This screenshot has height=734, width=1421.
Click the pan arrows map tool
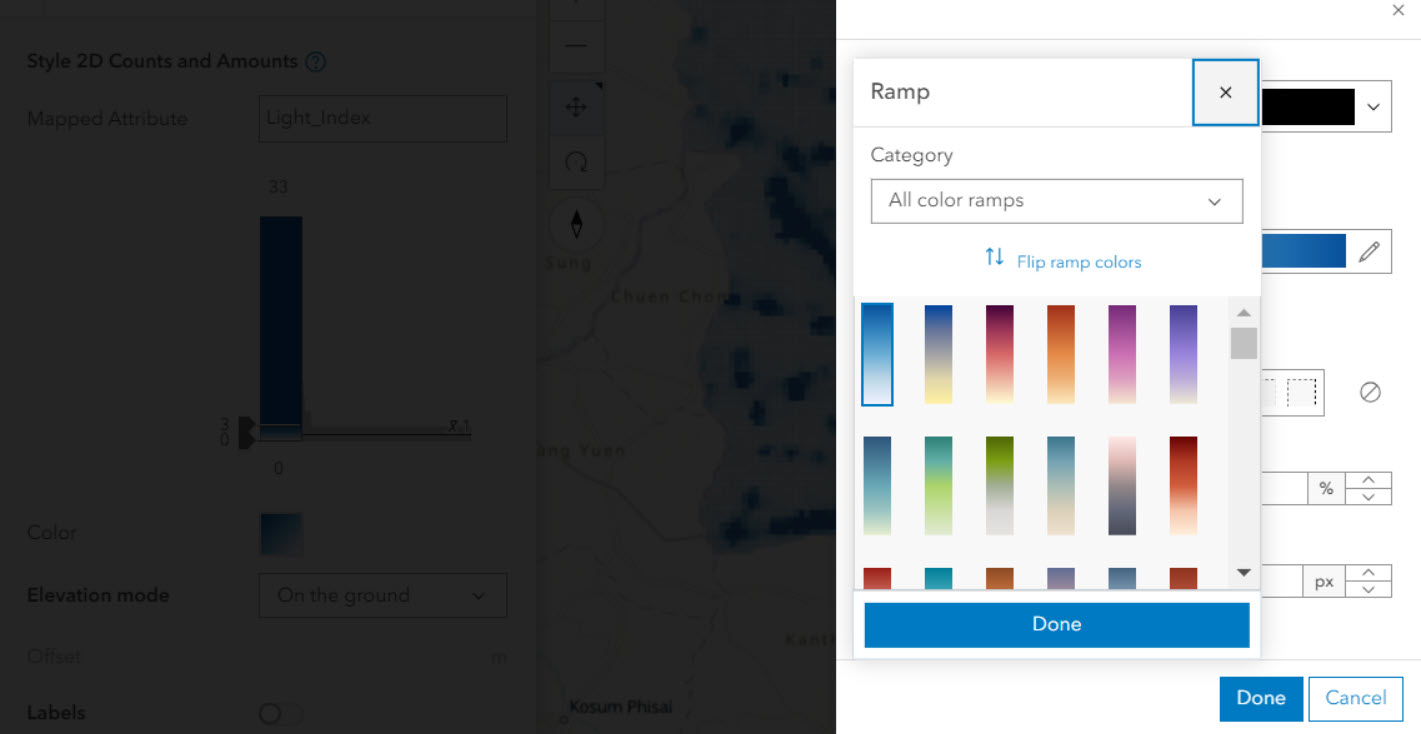pos(576,107)
